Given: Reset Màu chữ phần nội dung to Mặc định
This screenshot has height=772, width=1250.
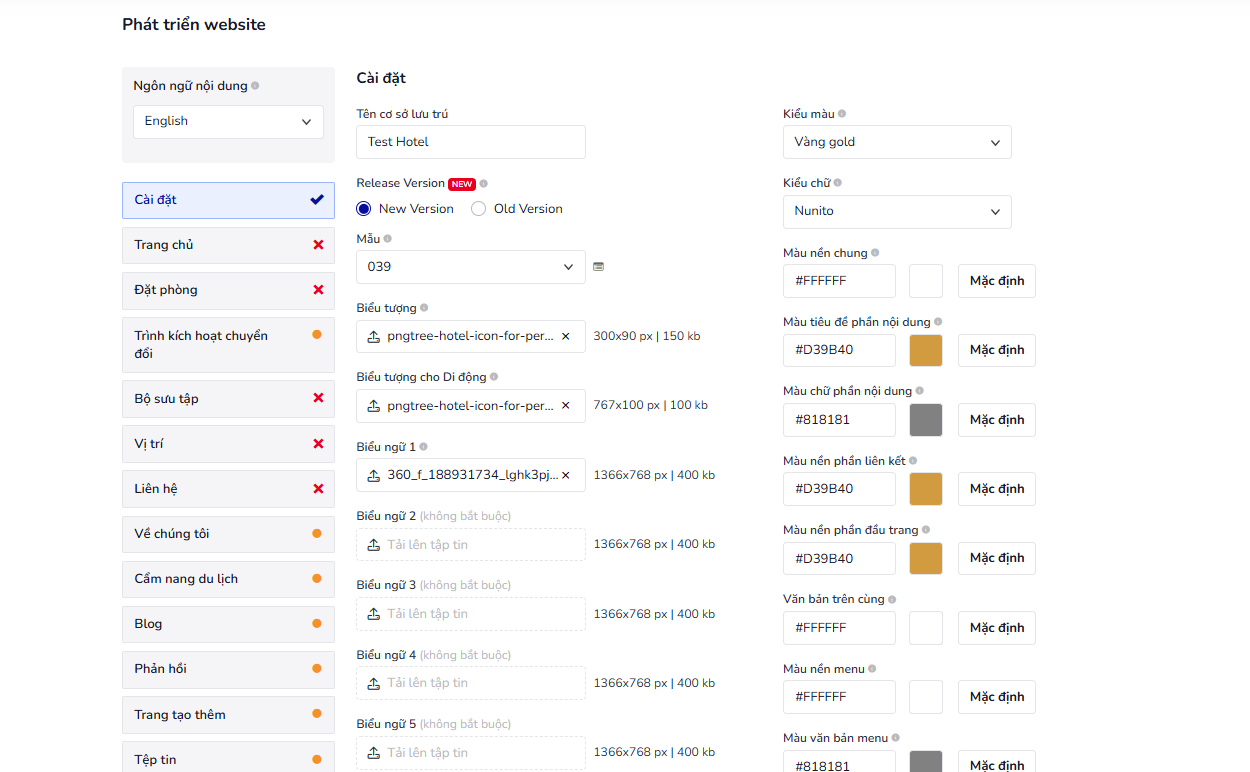Looking at the screenshot, I should pos(997,420).
